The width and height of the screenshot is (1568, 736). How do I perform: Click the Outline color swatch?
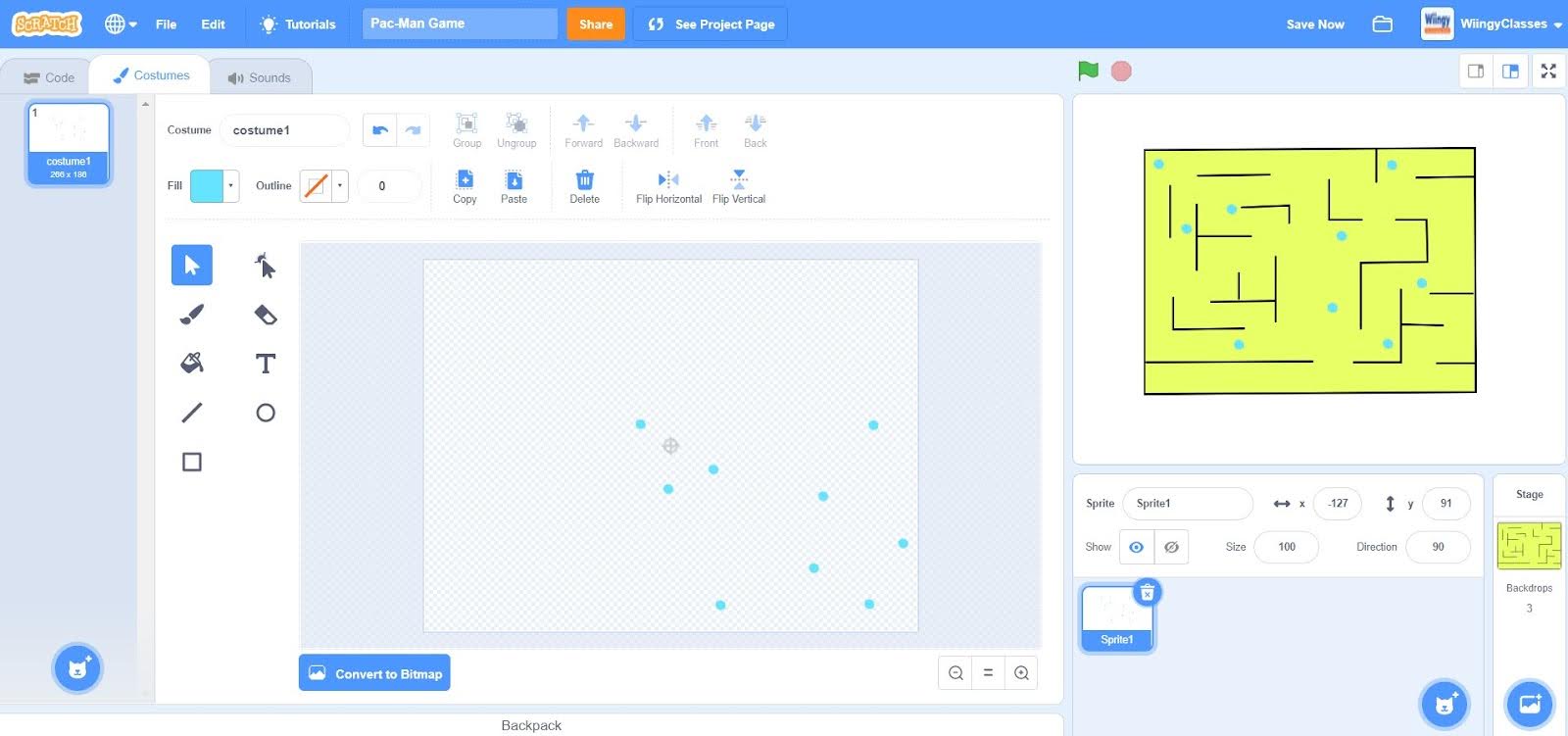tap(316, 185)
